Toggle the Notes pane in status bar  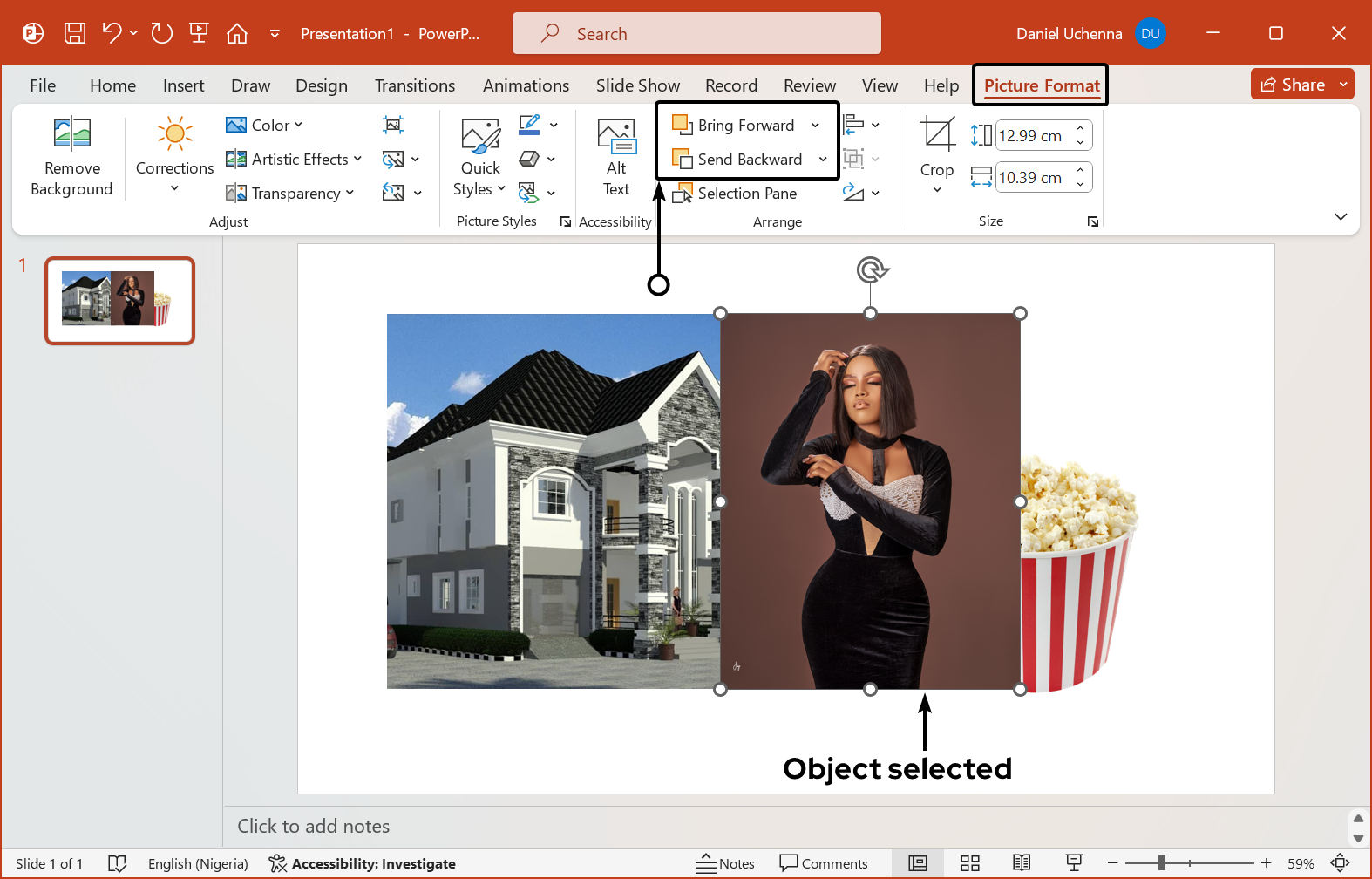point(725,863)
